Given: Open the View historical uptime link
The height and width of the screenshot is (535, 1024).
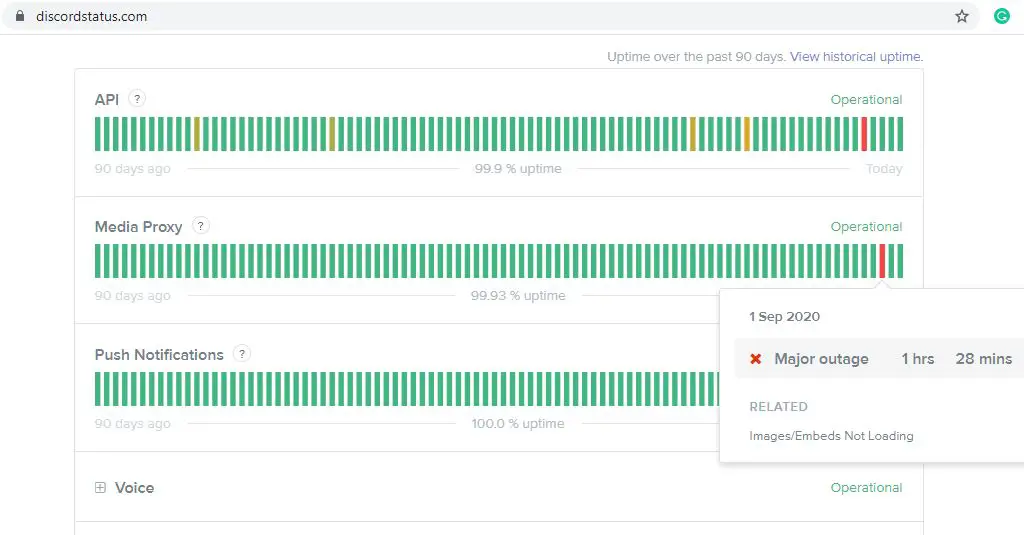Looking at the screenshot, I should (x=856, y=57).
